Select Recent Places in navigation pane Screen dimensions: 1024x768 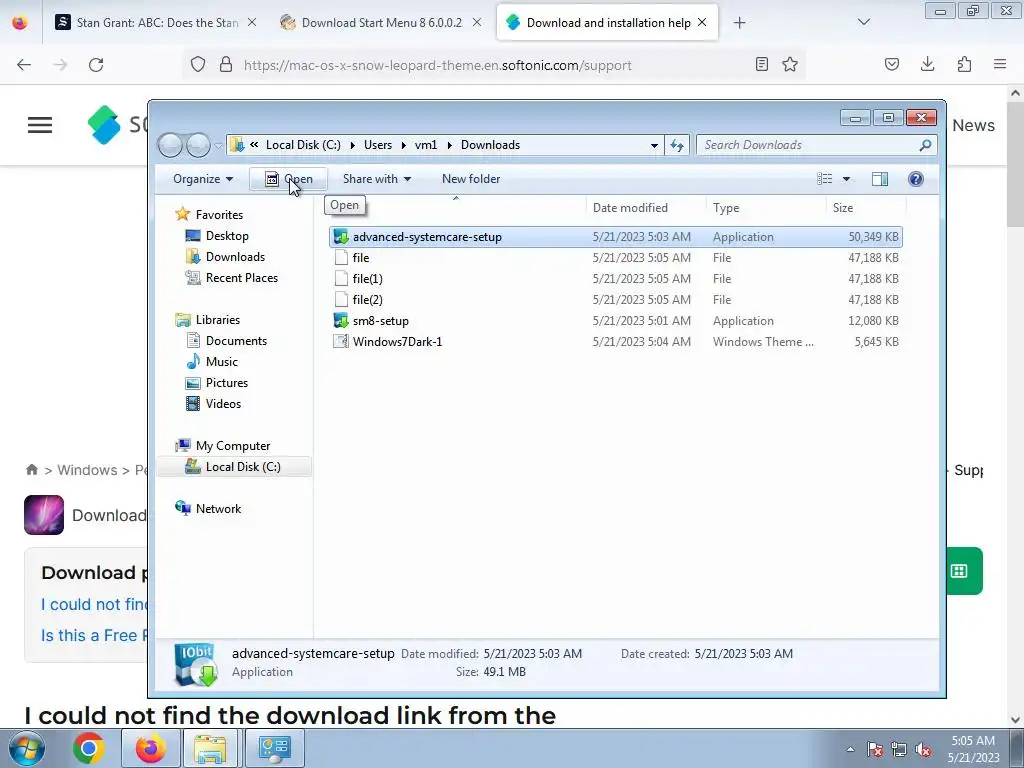coord(242,278)
